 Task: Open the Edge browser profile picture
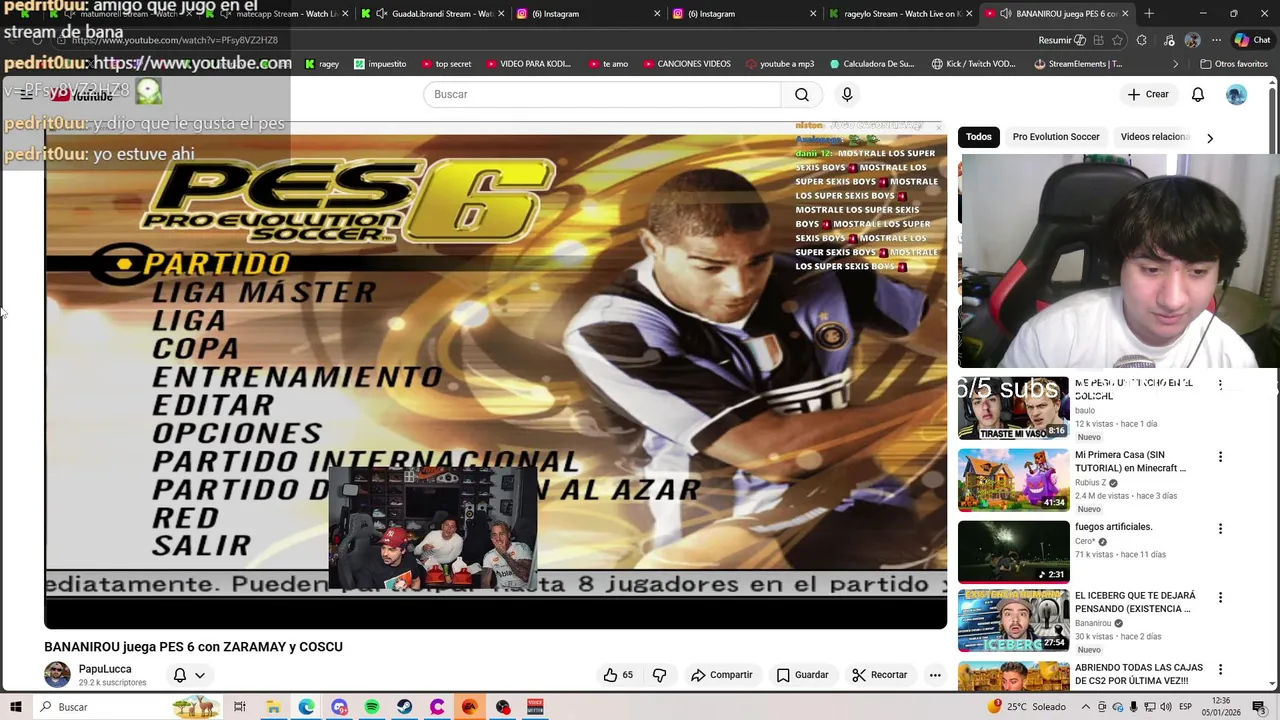[x=1192, y=40]
